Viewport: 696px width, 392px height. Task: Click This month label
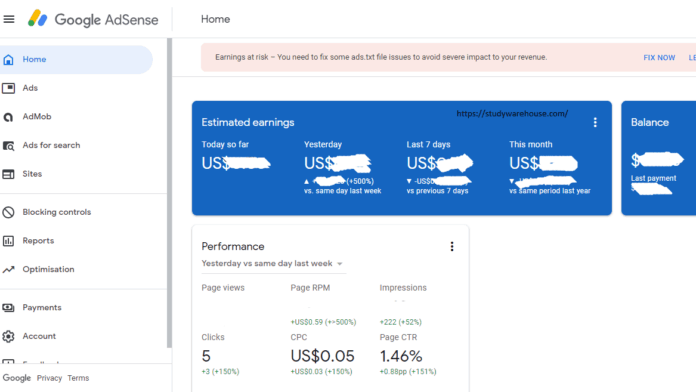click(x=531, y=144)
